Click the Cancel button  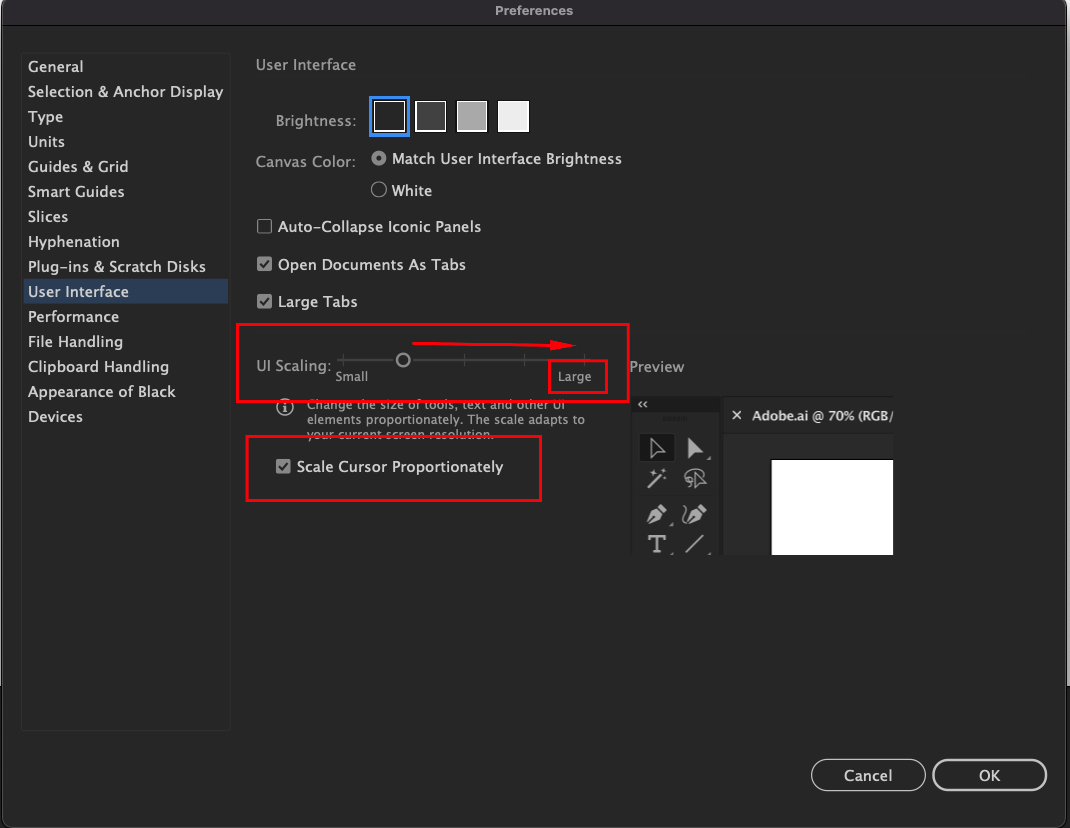pyautogui.click(x=867, y=775)
